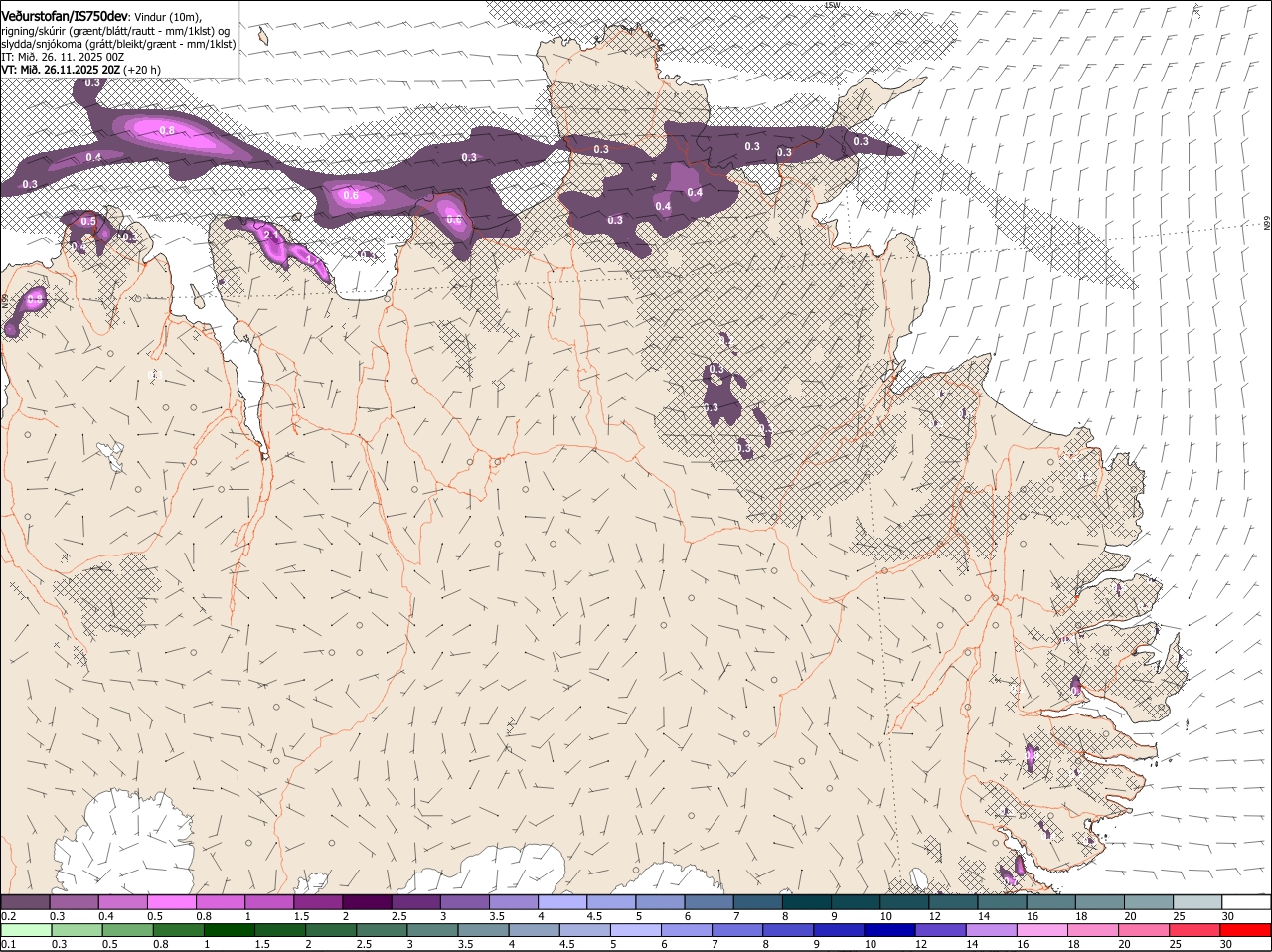This screenshot has height=952, width=1272.
Task: Click the IT: Mið. 26. 11. 2025 00Z line
Action: coord(63,57)
